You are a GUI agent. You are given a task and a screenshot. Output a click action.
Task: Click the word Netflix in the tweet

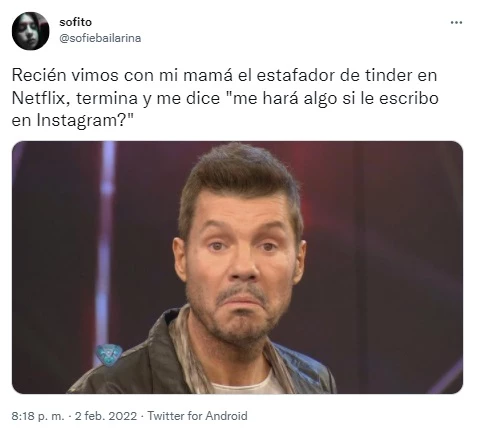[40, 98]
